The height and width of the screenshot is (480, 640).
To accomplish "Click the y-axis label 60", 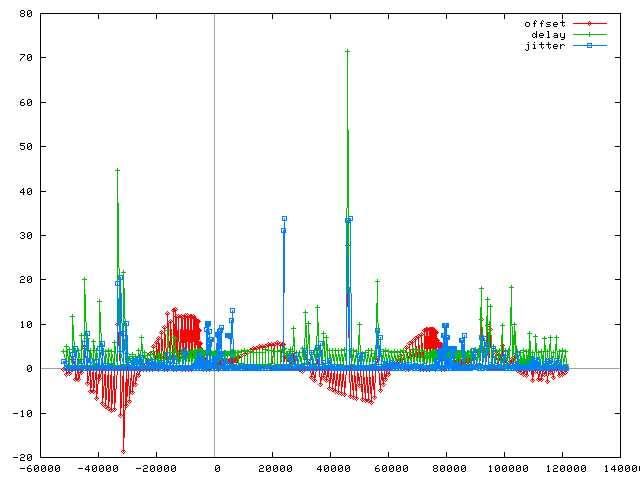I will tap(26, 102).
